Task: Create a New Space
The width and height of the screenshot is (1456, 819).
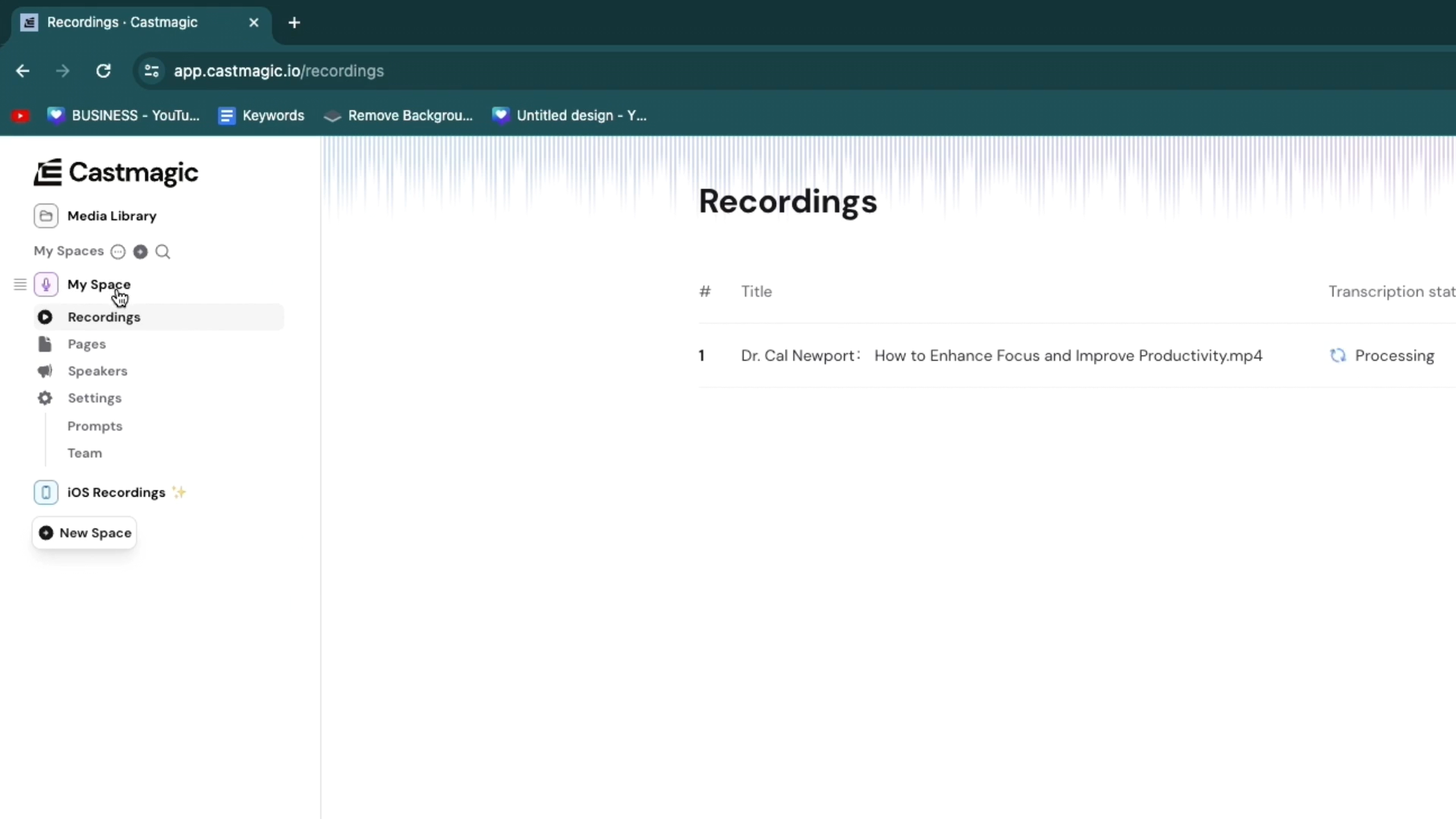Action: point(84,533)
